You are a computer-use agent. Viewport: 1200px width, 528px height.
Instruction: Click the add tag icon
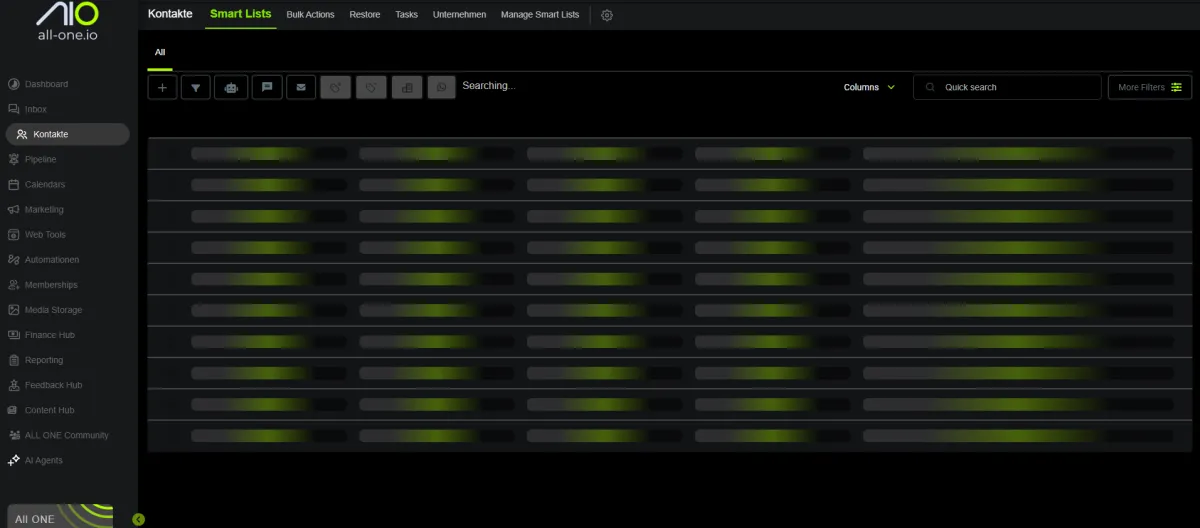(336, 87)
